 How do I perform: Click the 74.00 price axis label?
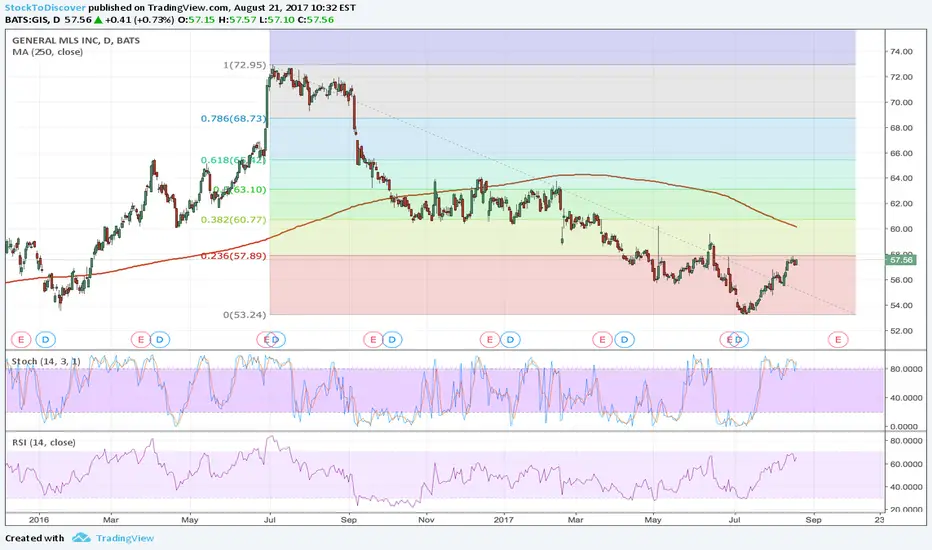tap(902, 52)
